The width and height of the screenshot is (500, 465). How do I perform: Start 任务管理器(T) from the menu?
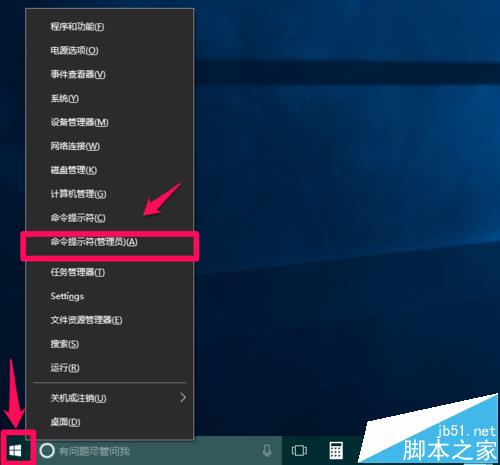click(x=110, y=272)
